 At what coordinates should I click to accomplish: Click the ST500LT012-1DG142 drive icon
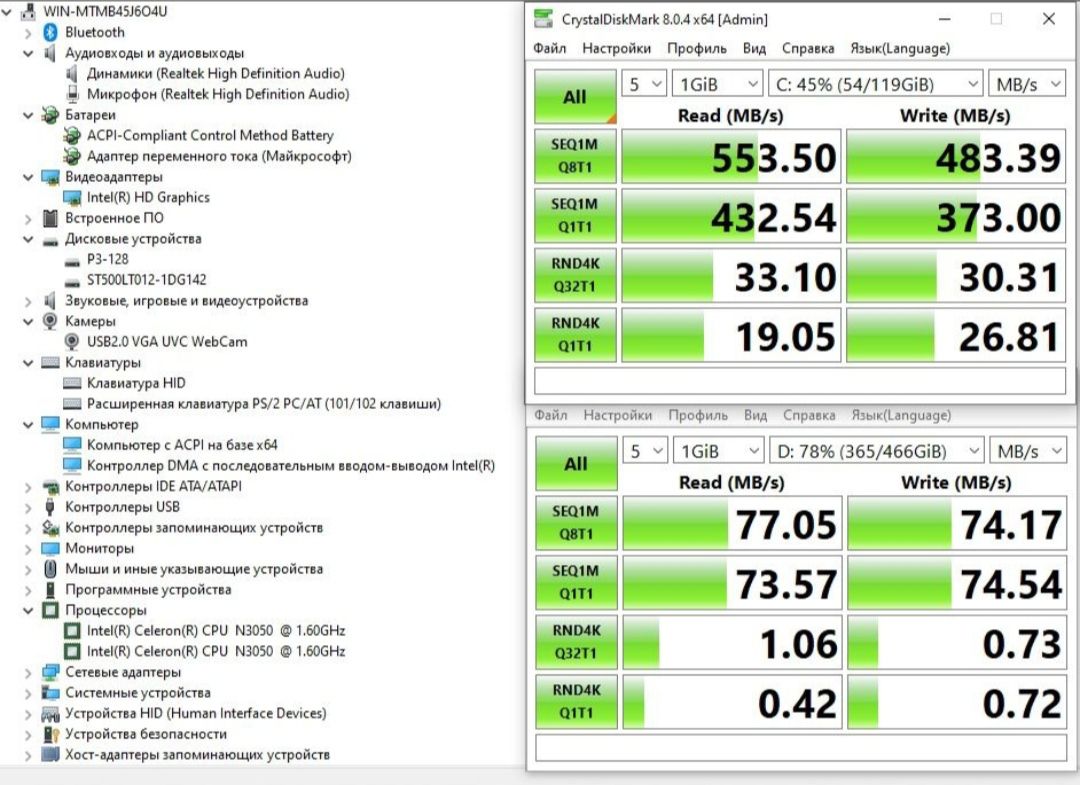72,282
